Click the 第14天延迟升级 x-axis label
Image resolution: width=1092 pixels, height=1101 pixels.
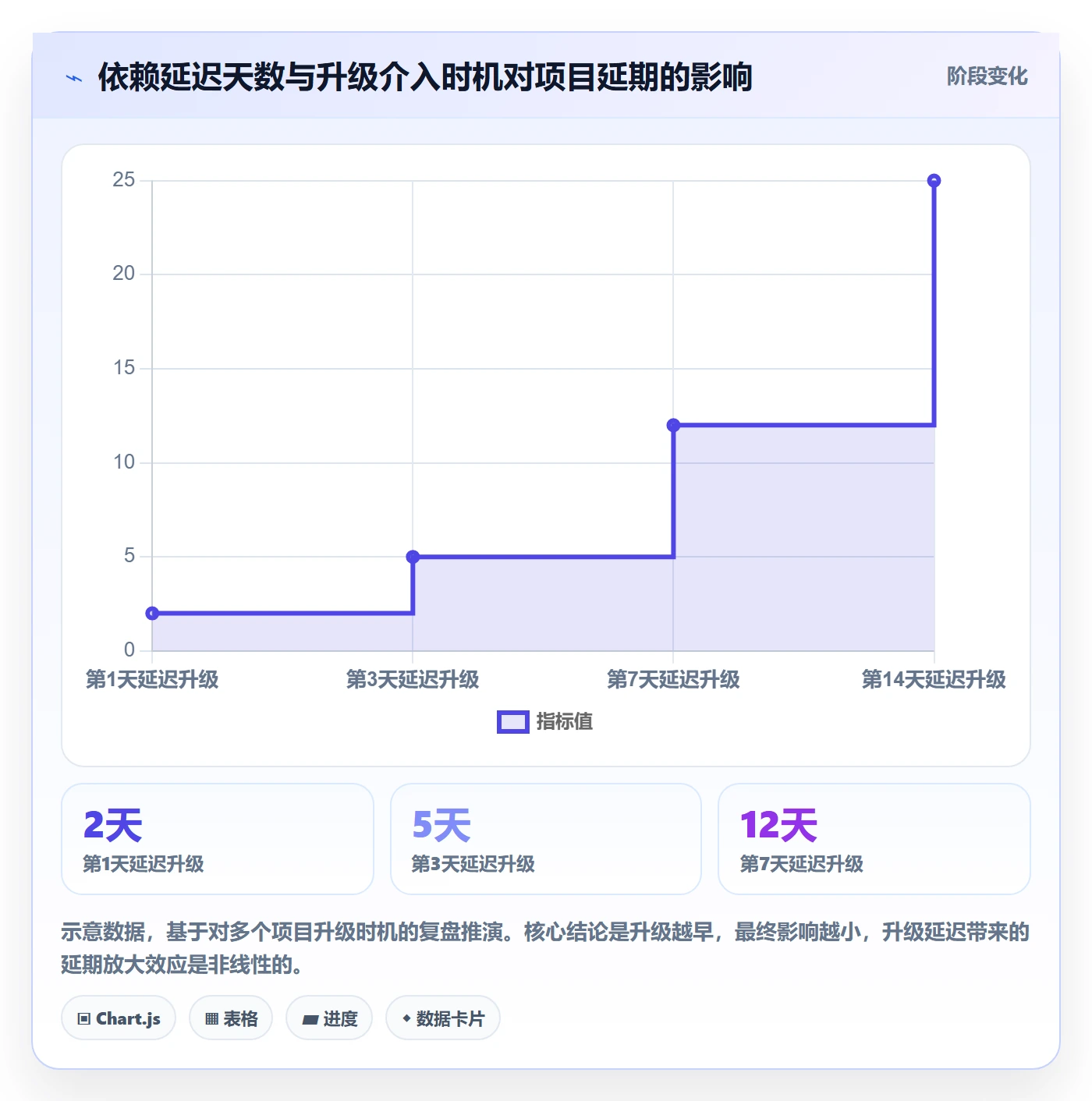(x=934, y=679)
